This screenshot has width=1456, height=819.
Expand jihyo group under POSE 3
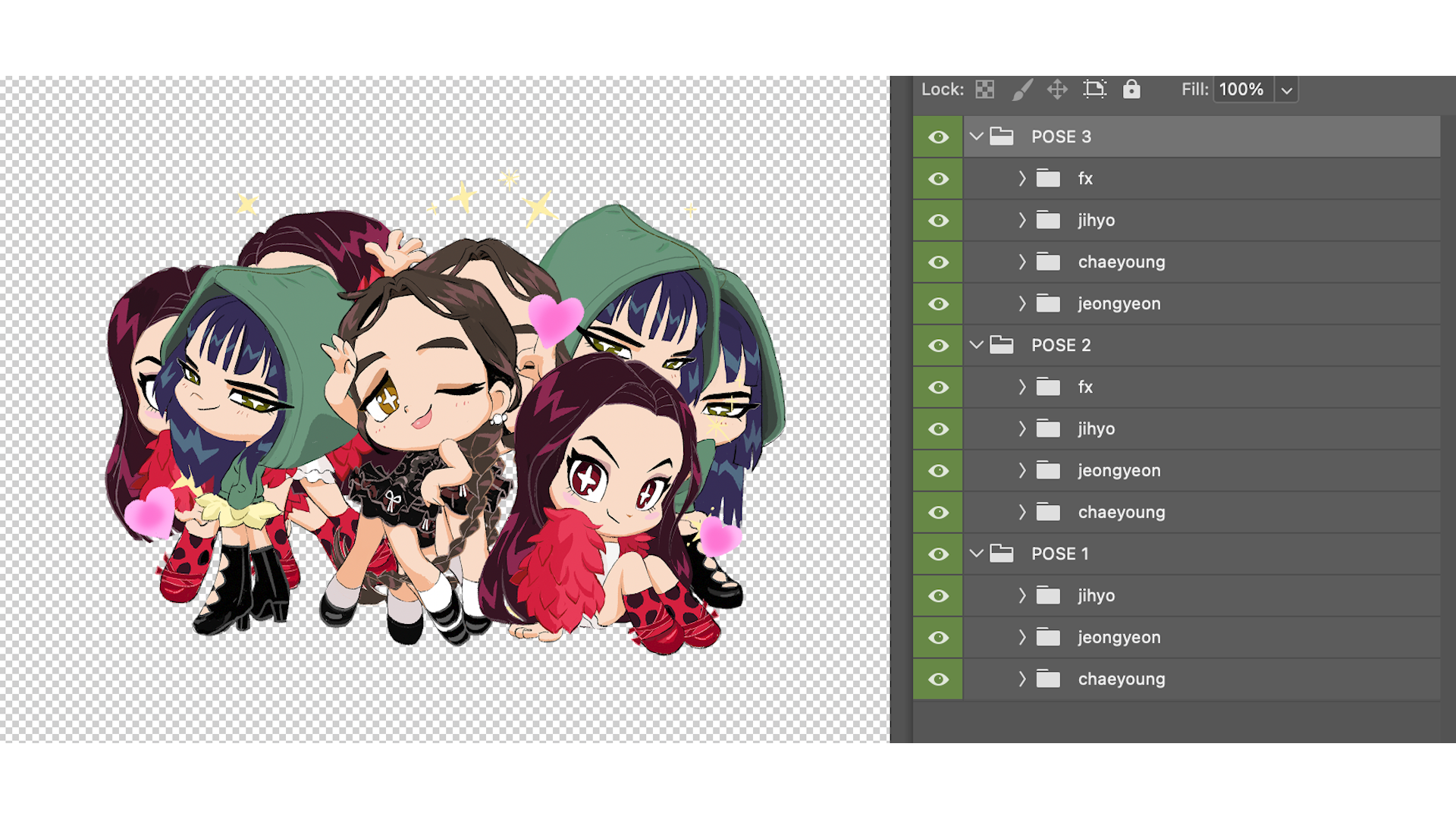click(x=1021, y=220)
